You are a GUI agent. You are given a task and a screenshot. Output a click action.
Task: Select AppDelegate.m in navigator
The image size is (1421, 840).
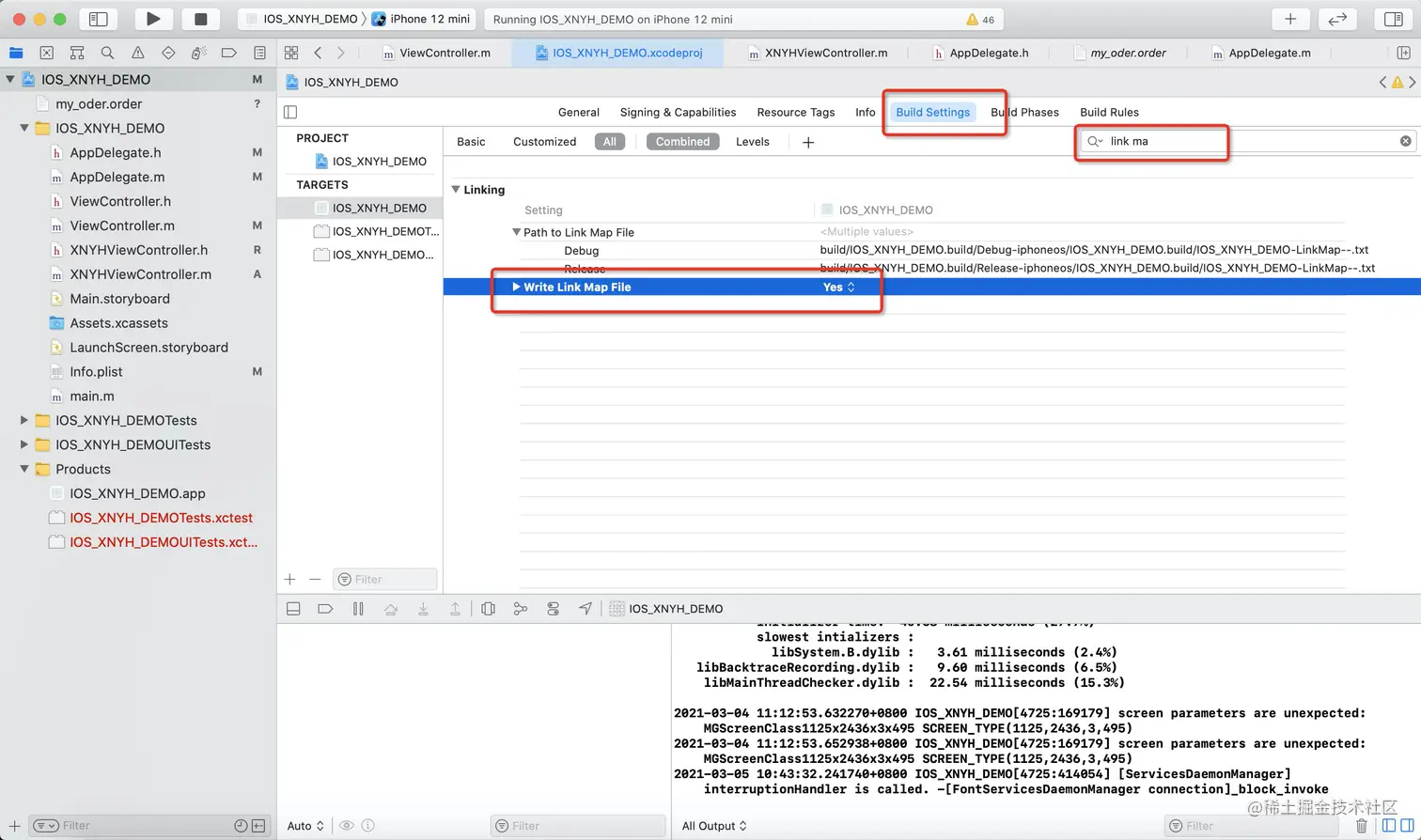117,177
